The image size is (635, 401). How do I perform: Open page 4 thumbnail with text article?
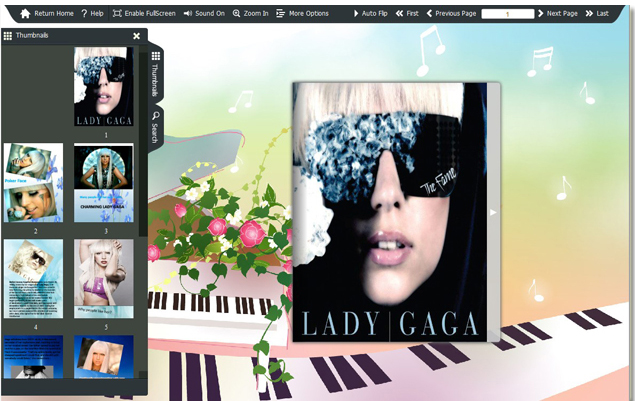point(34,278)
